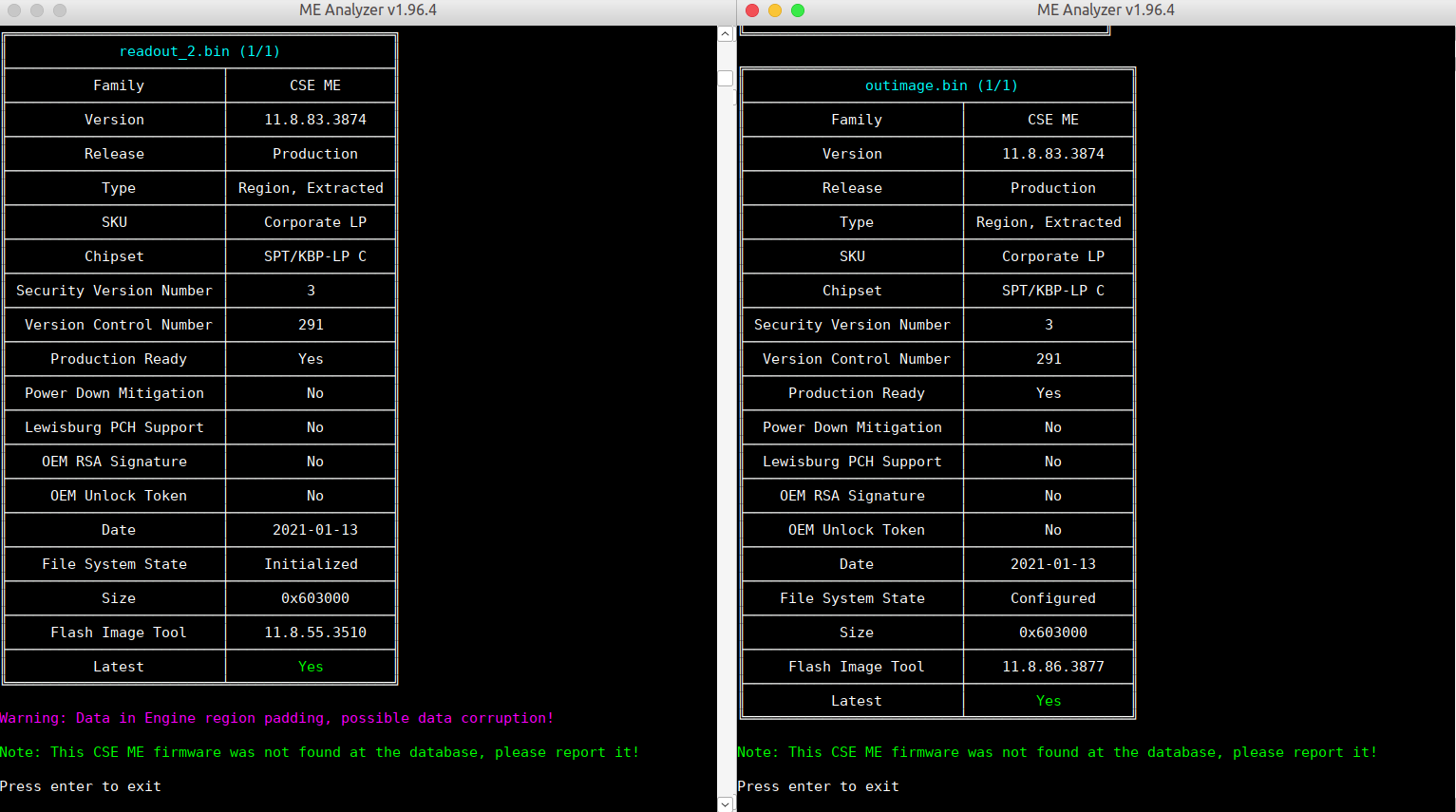Select the outimage.bin (1/1) header
1456x812 pixels.
(941, 85)
